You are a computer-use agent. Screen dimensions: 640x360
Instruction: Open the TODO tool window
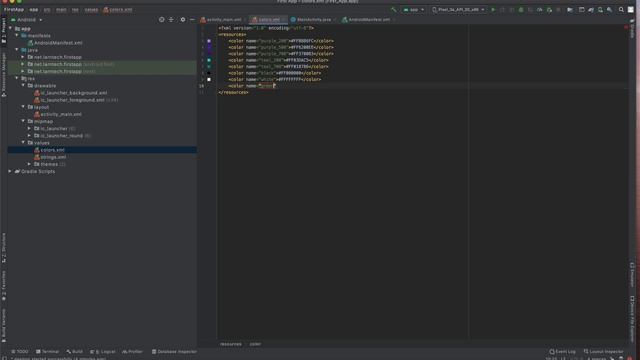[20, 351]
